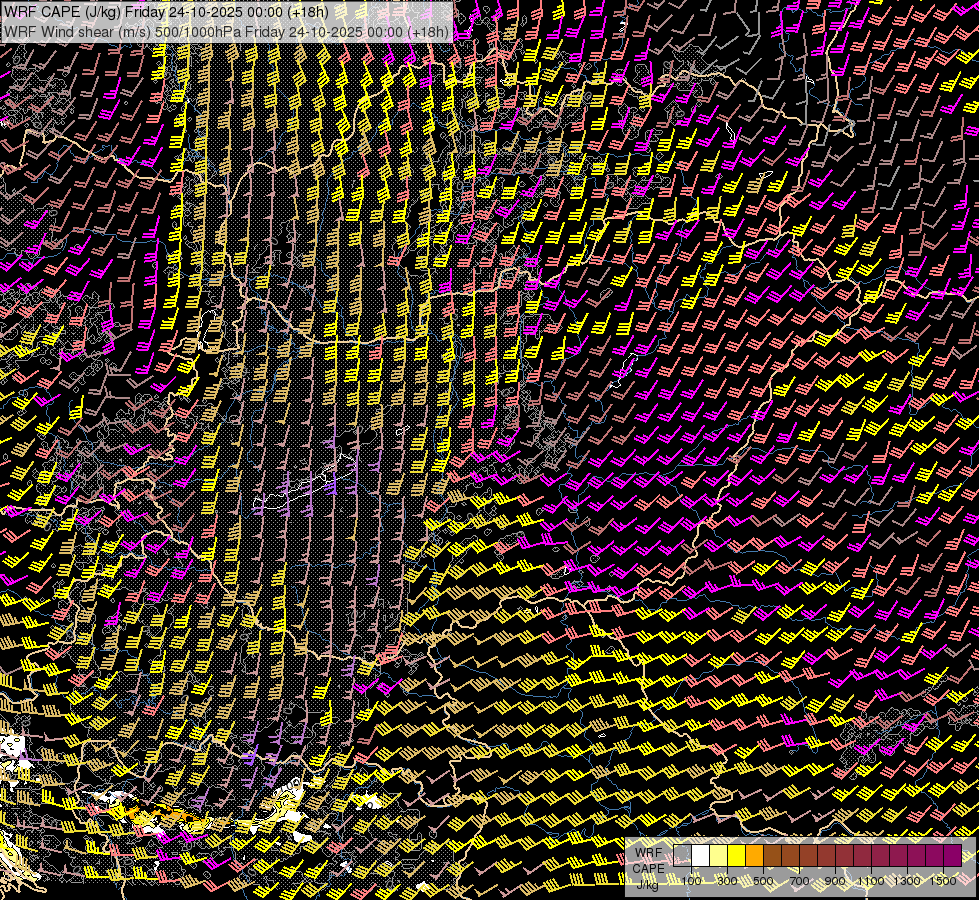
Task: Select the bright yellow CAPE legend swatch
Action: [737, 855]
